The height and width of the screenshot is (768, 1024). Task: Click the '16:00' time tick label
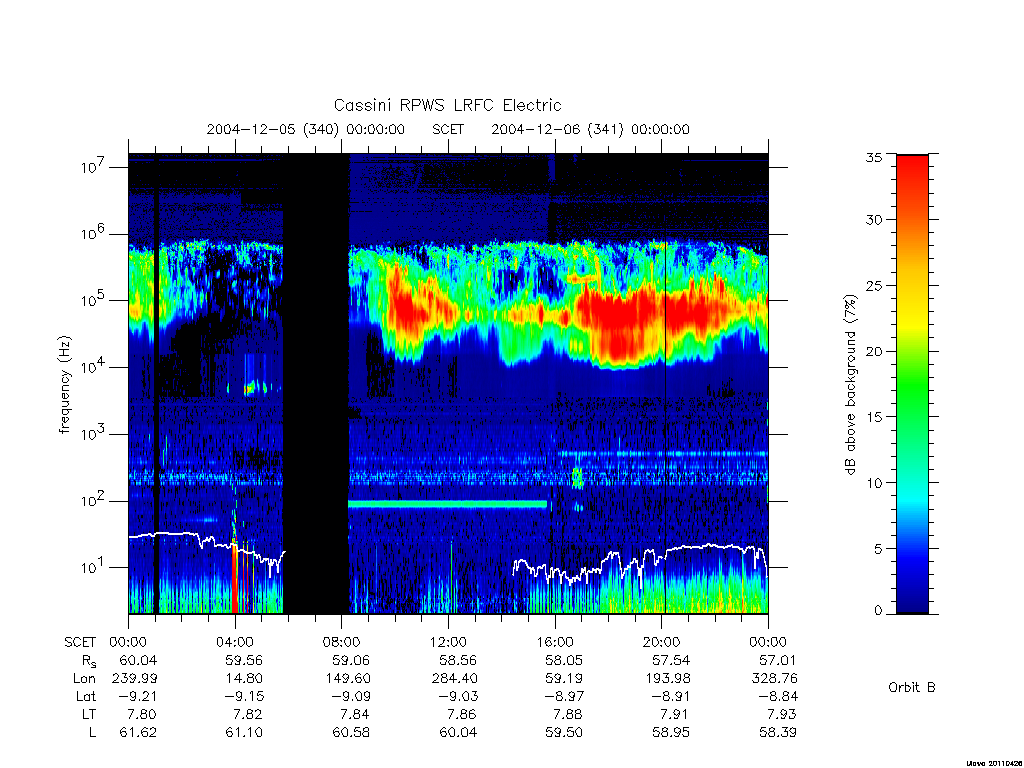click(555, 642)
